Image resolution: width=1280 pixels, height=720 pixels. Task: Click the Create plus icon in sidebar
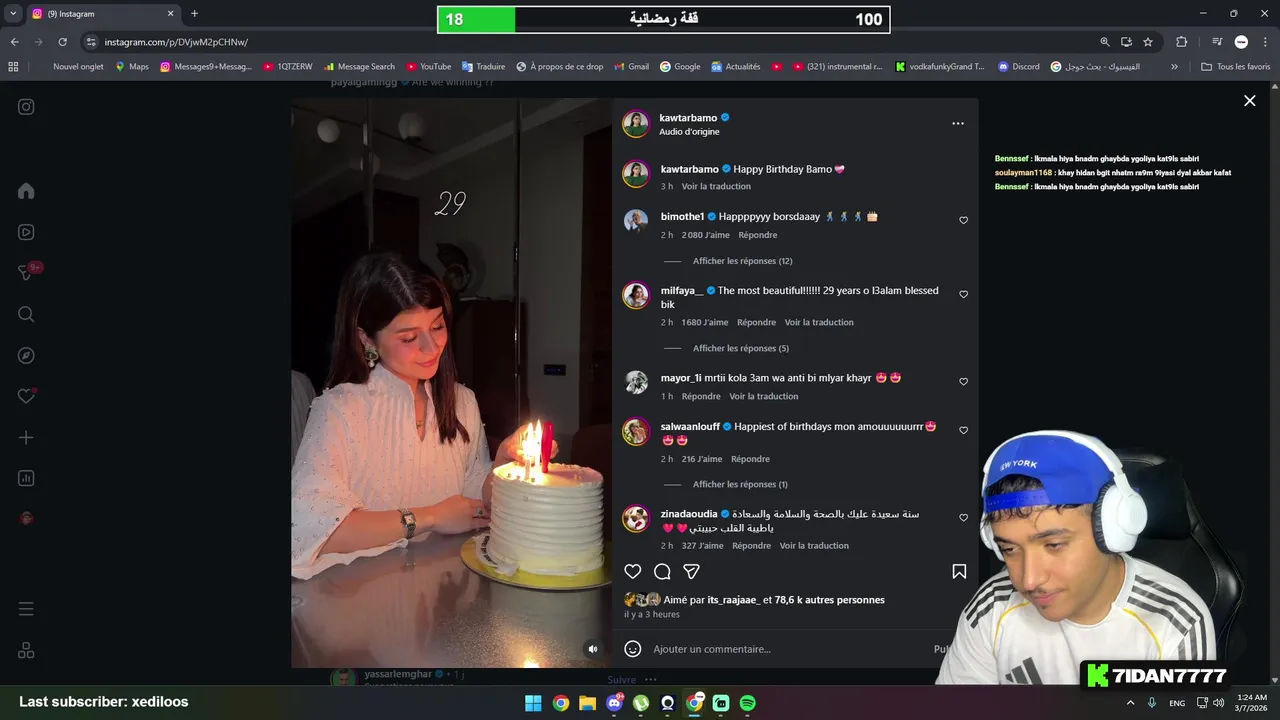(26, 437)
